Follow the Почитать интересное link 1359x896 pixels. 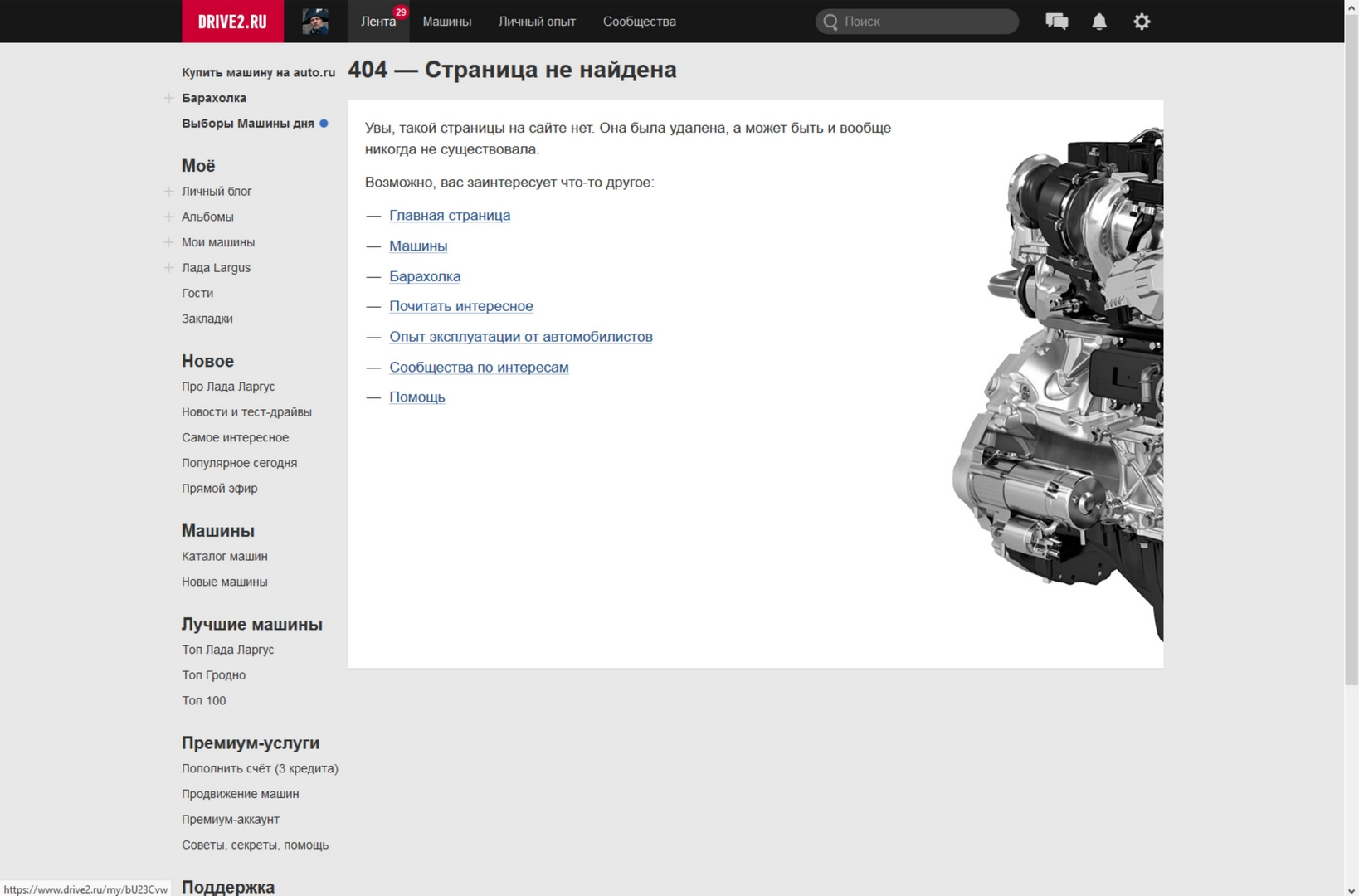pos(461,306)
